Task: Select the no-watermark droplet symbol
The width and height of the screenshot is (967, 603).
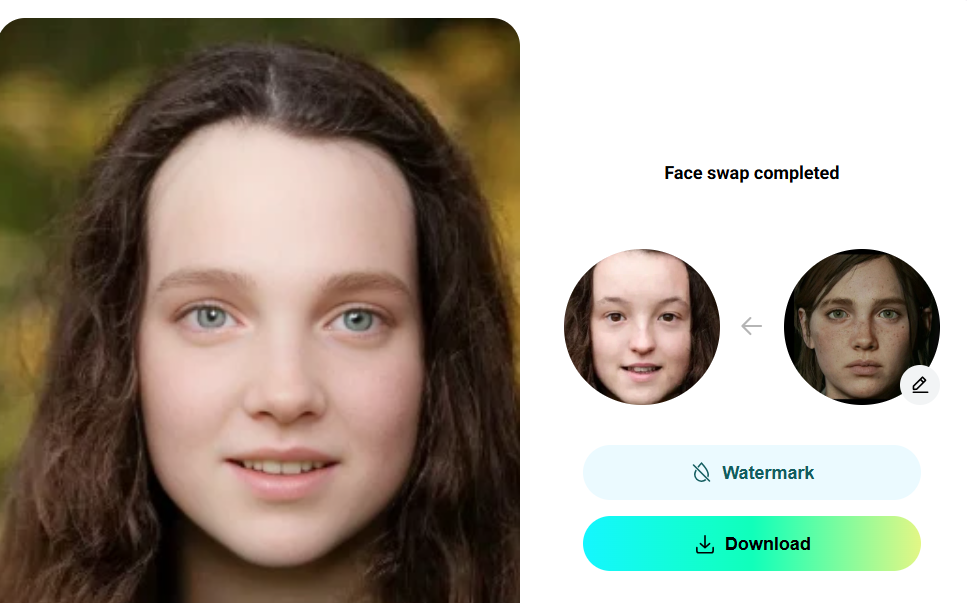Action: click(701, 473)
